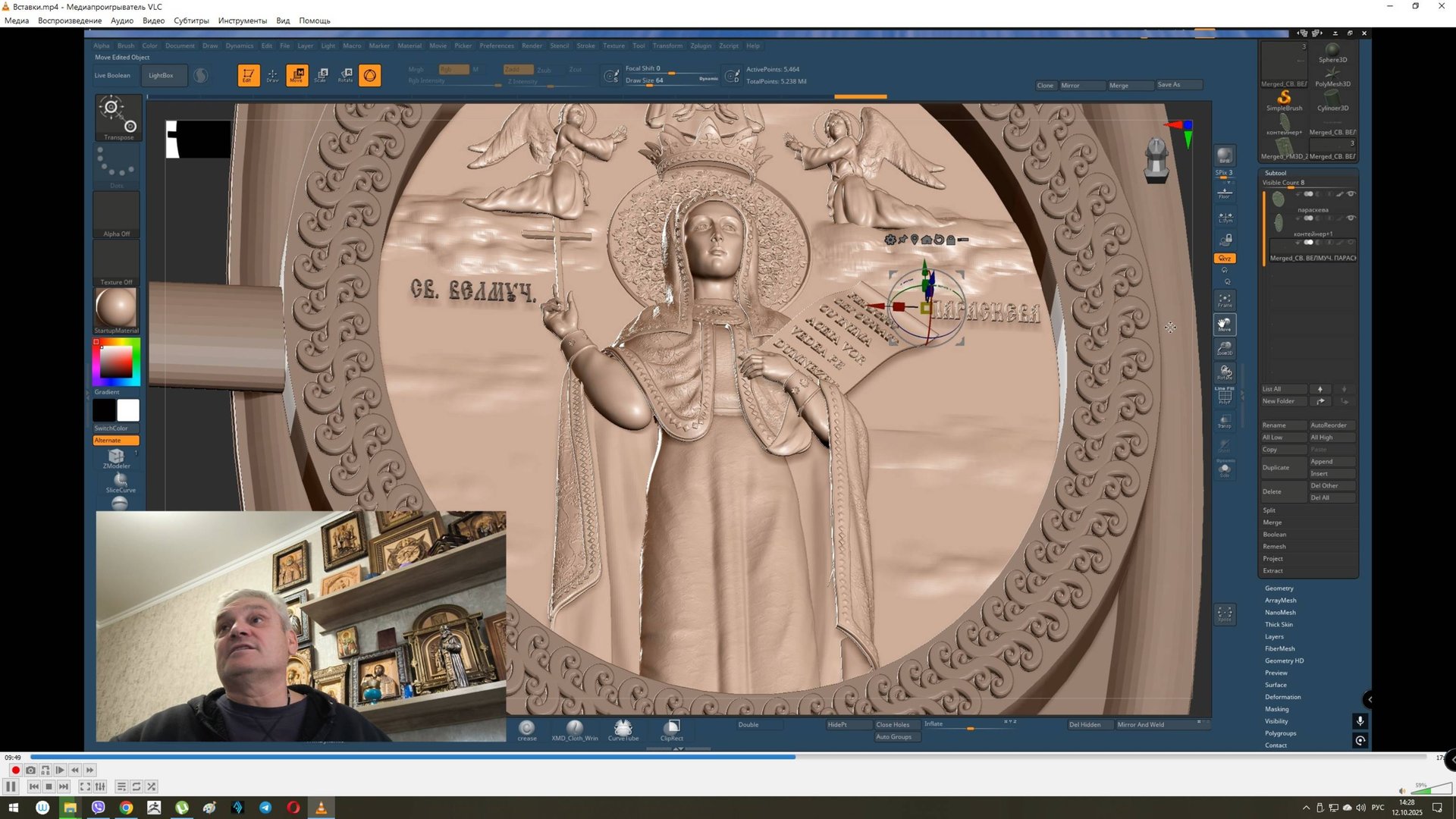Pause the playing video
The width and height of the screenshot is (1456, 819).
[x=11, y=786]
